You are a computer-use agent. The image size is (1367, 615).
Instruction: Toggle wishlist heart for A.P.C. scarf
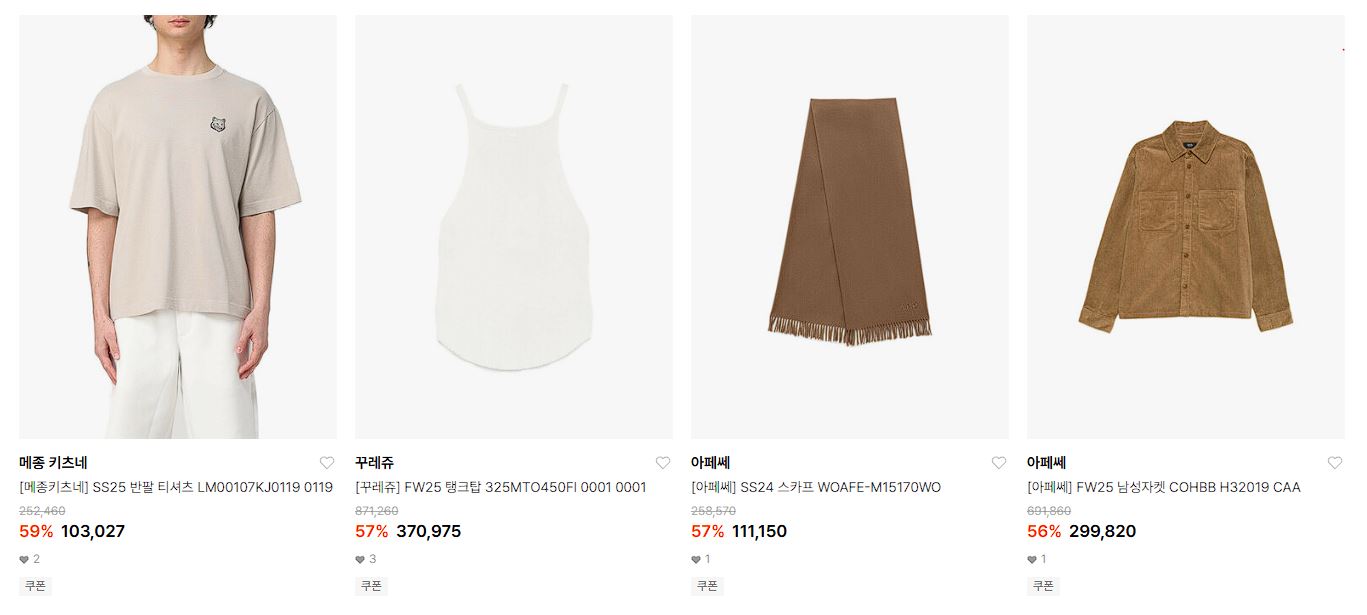(x=999, y=463)
